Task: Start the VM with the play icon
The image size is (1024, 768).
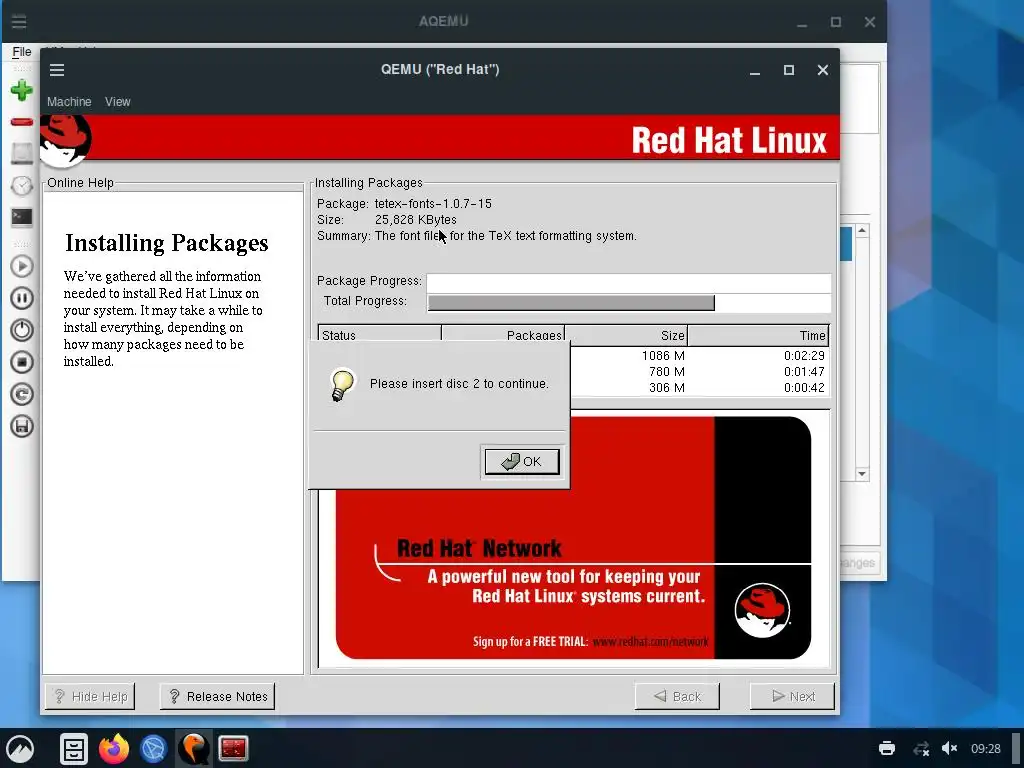Action: [x=22, y=266]
